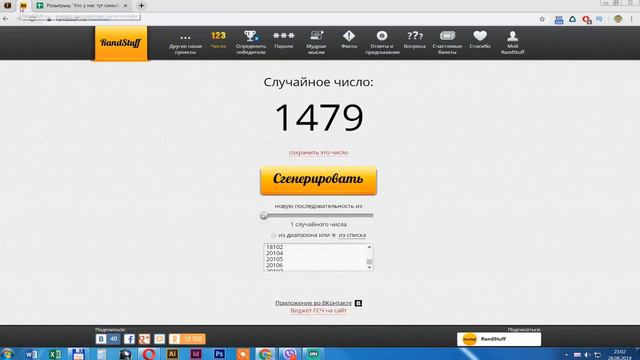Click the list scrollbar down arrow

tap(369, 267)
